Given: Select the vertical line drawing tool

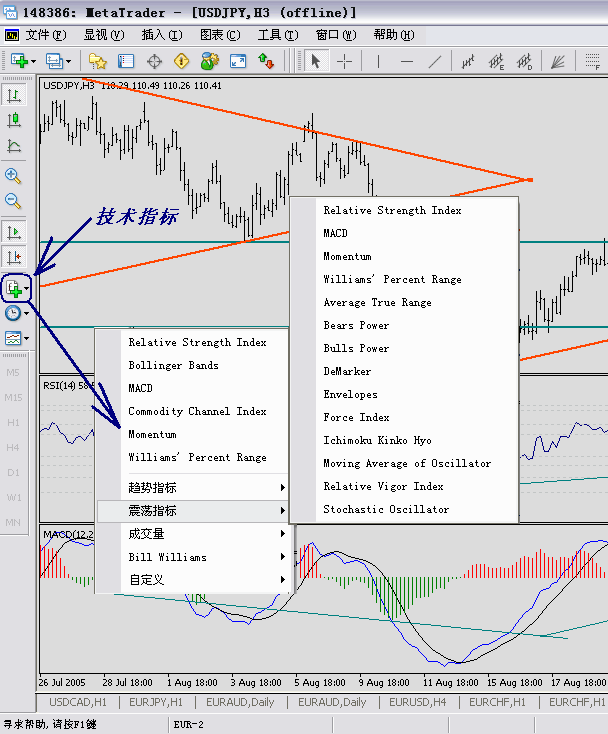Looking at the screenshot, I should click(x=378, y=61).
